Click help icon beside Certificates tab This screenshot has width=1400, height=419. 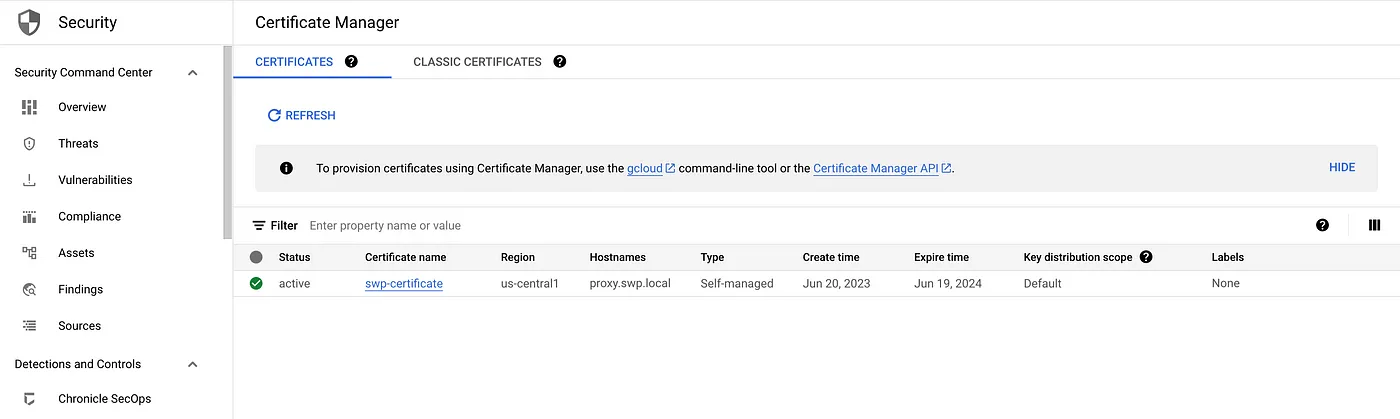[351, 61]
